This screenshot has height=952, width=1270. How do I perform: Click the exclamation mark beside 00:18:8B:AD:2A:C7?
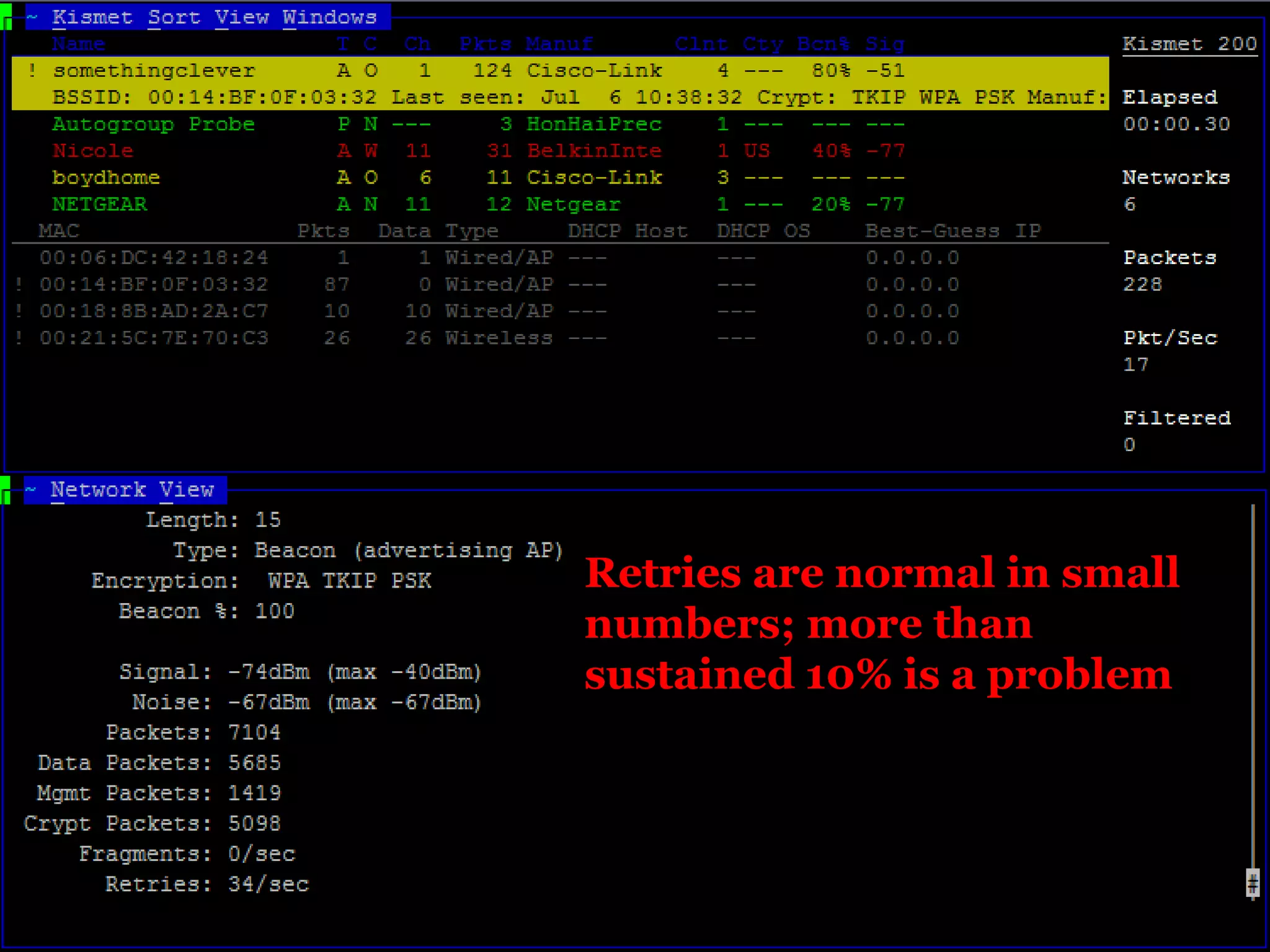tap(20, 311)
